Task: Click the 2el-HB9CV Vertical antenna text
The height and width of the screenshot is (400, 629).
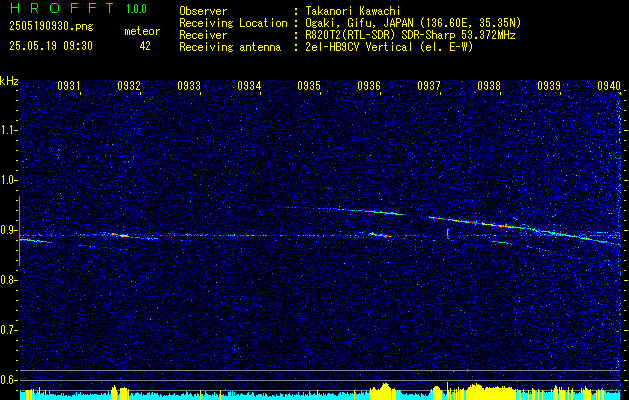Action: [389, 47]
